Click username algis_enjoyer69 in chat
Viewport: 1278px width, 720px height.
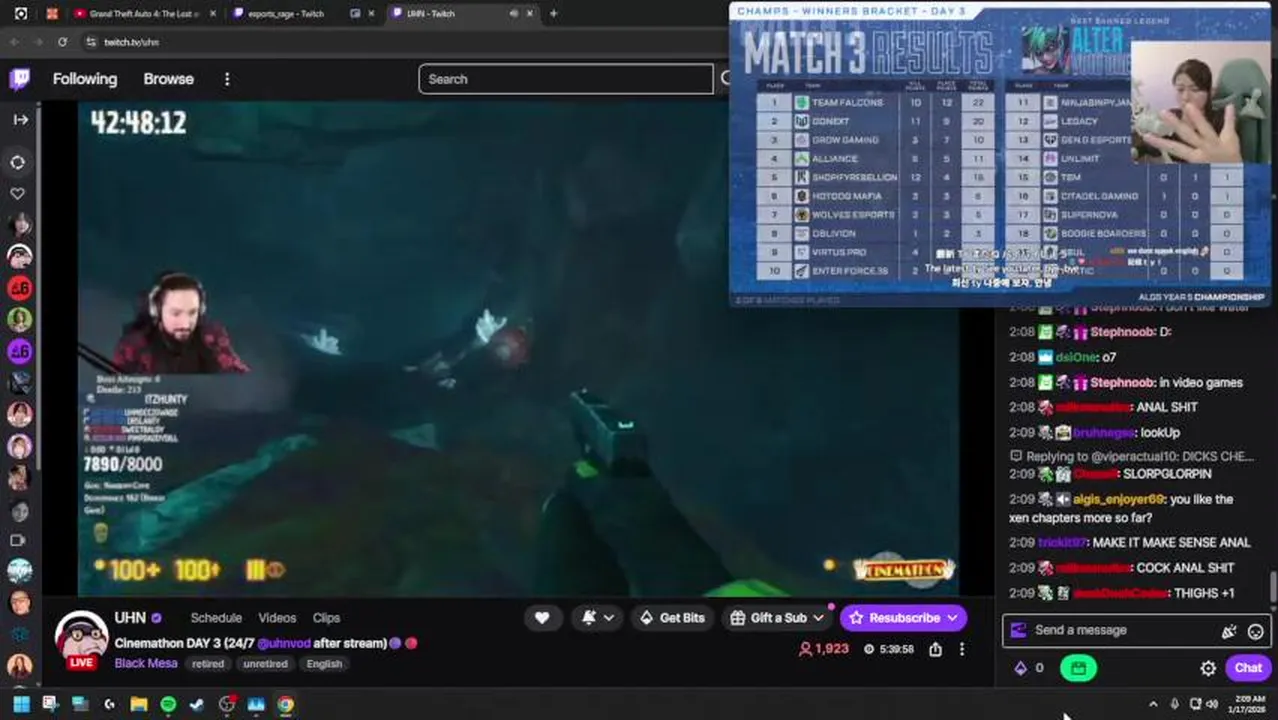coord(1118,499)
